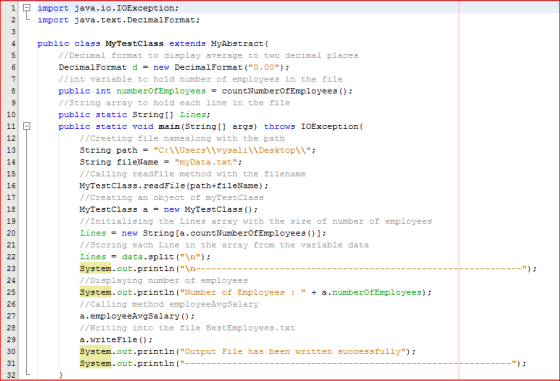The width and height of the screenshot is (560, 381).
Task: Click a.countNumberOfEmployees() on line 20
Action: tap(248, 233)
